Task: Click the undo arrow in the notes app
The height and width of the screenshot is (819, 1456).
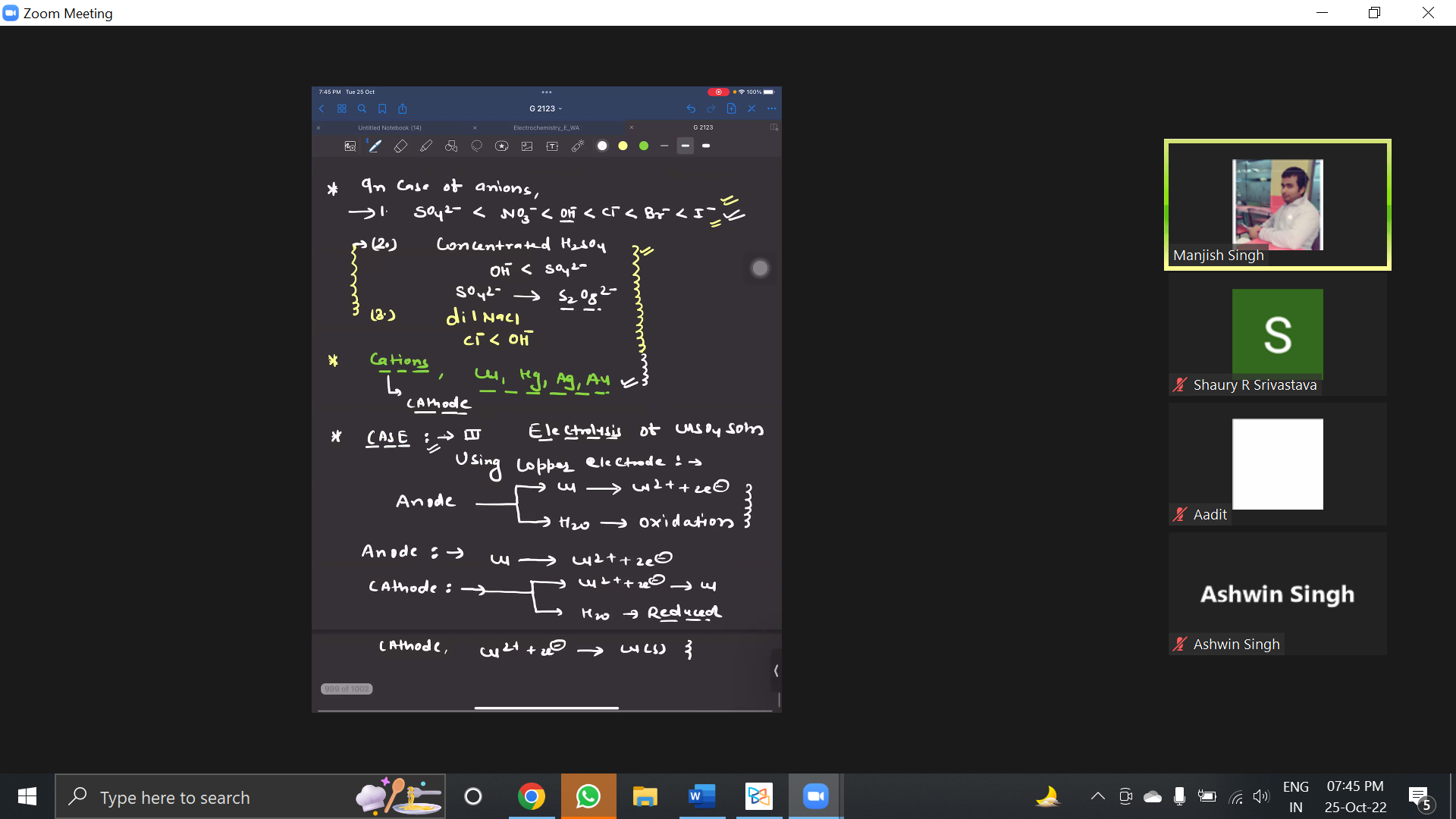Action: pyautogui.click(x=691, y=109)
